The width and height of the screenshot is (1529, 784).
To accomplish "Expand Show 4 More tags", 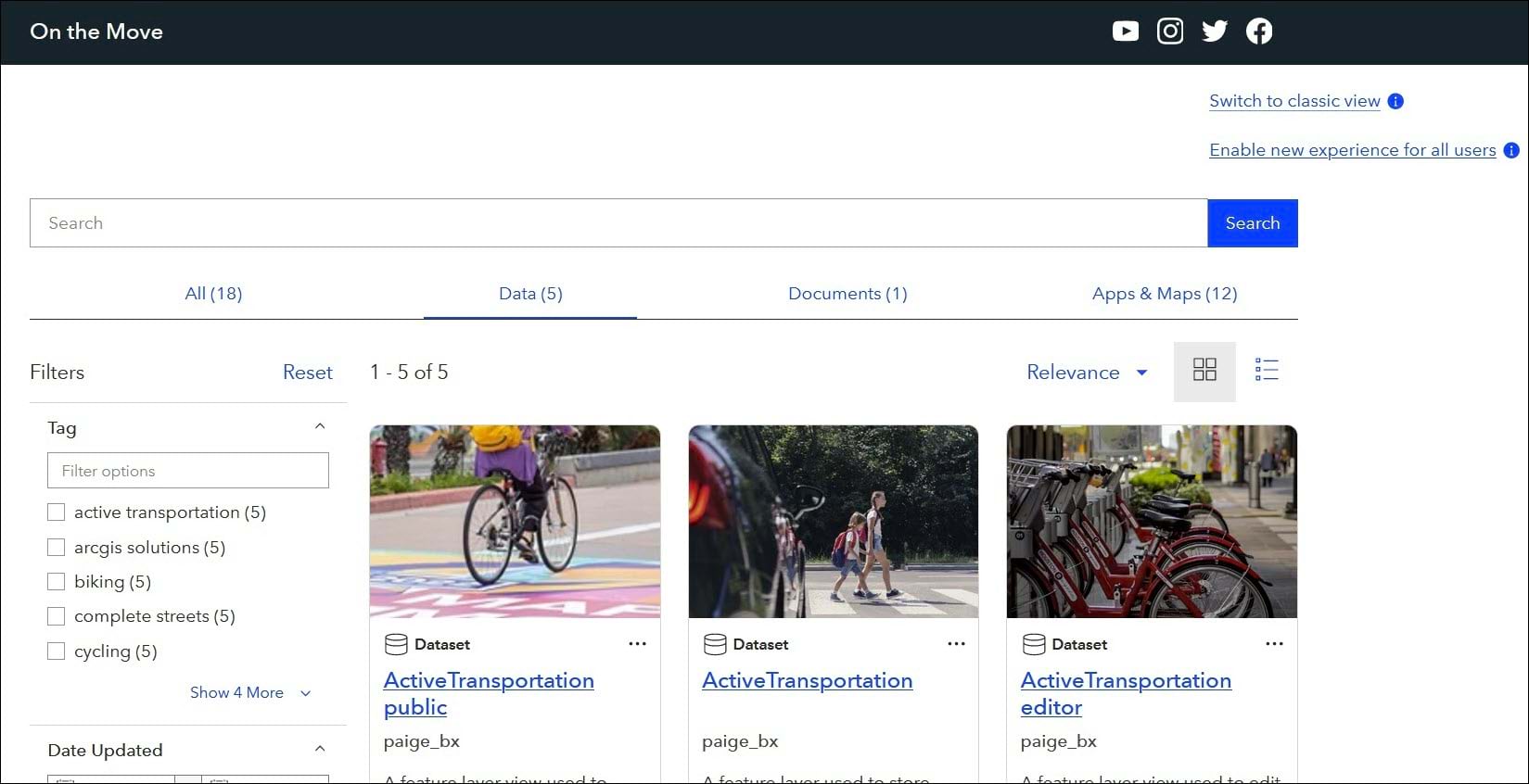I will 249,692.
